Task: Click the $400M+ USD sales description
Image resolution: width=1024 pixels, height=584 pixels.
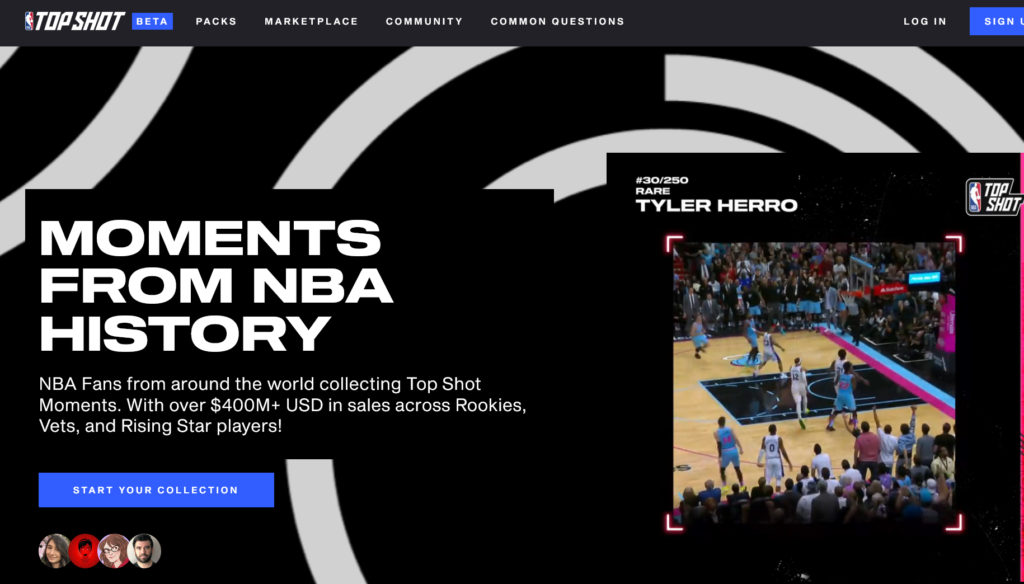Action: pyautogui.click(x=283, y=405)
